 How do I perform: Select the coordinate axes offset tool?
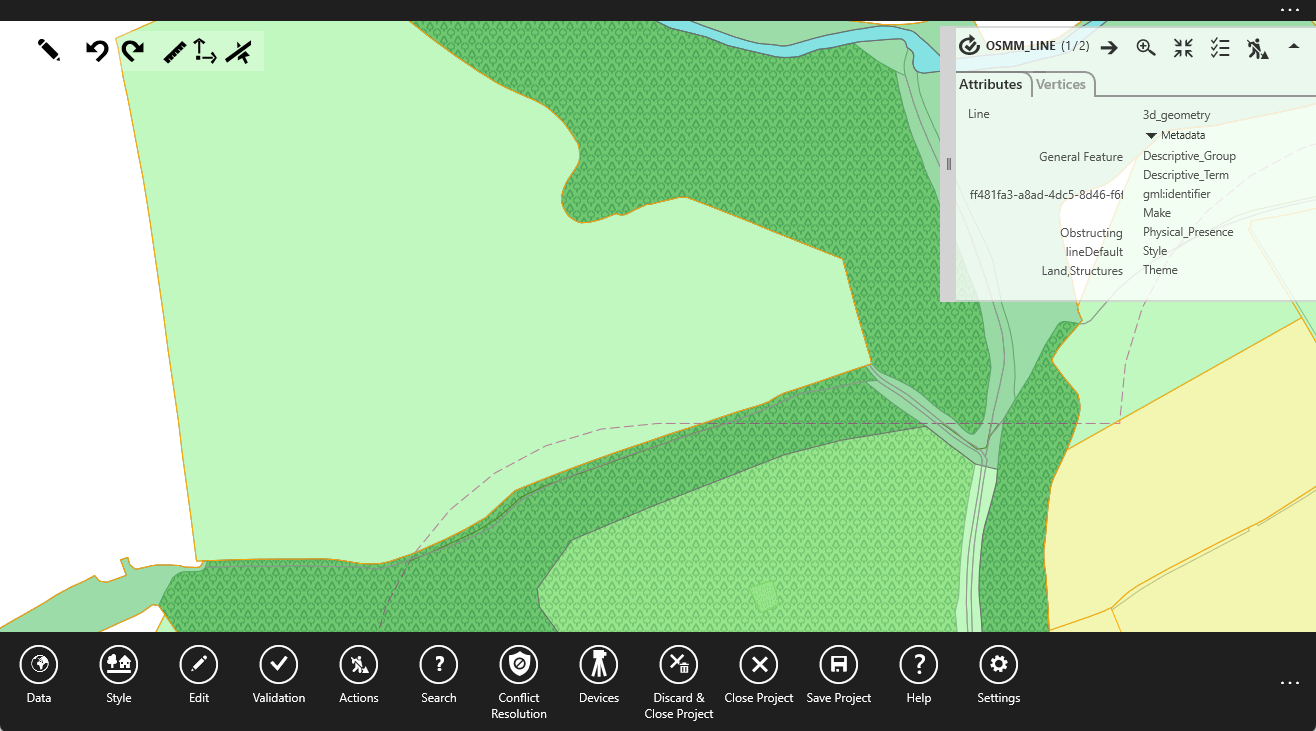click(205, 51)
